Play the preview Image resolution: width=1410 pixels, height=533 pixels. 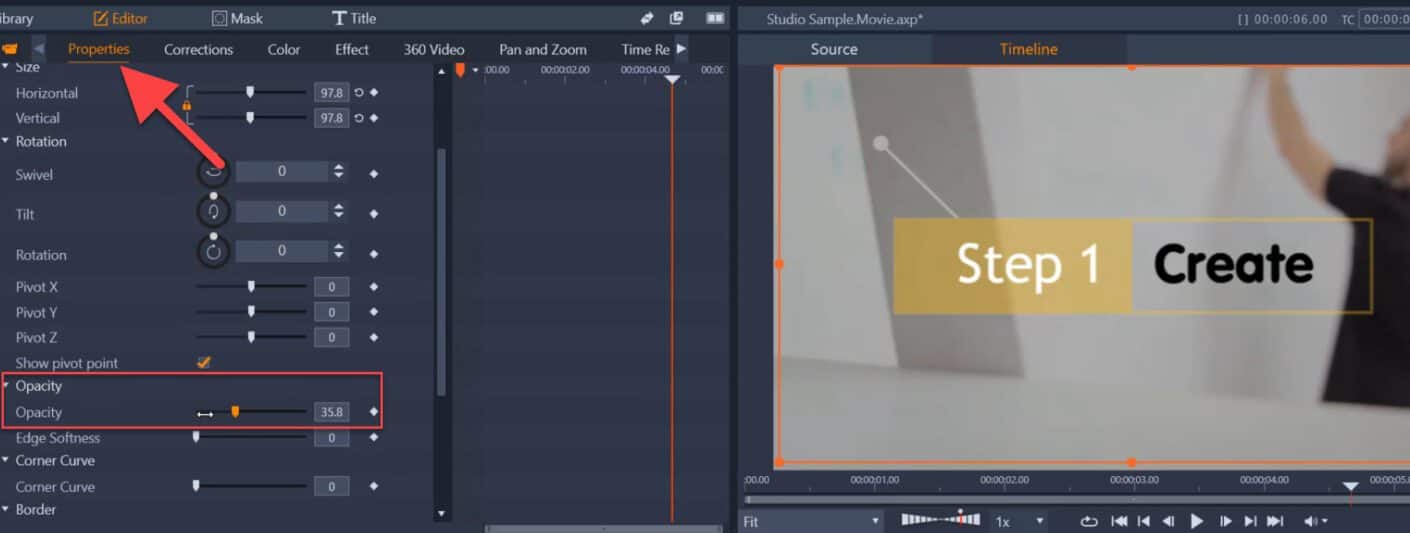(x=1196, y=521)
